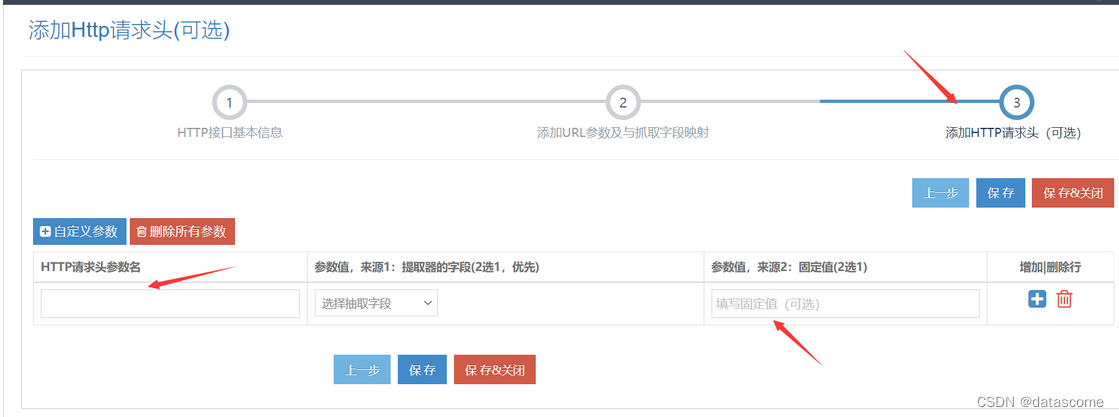Click the bottom 保存 button
This screenshot has height=417, width=1119.
(422, 370)
